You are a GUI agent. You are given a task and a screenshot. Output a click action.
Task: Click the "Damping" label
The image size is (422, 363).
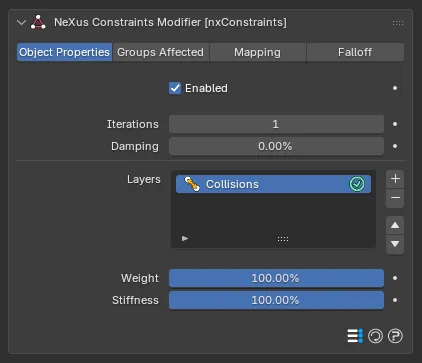pyautogui.click(x=135, y=146)
